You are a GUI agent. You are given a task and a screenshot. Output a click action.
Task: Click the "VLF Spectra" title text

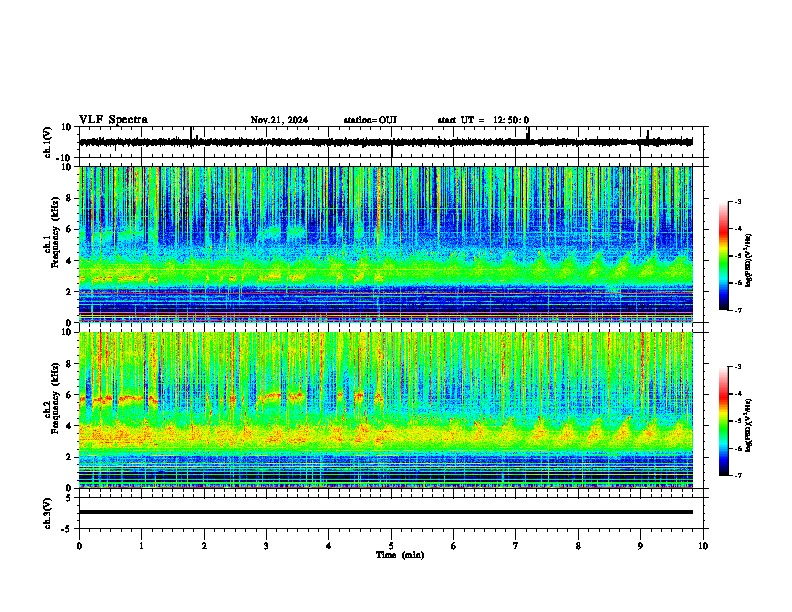coord(113,120)
